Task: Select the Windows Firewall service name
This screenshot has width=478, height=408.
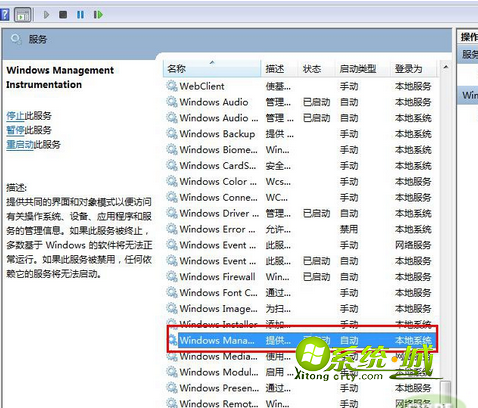Action: coord(217,277)
